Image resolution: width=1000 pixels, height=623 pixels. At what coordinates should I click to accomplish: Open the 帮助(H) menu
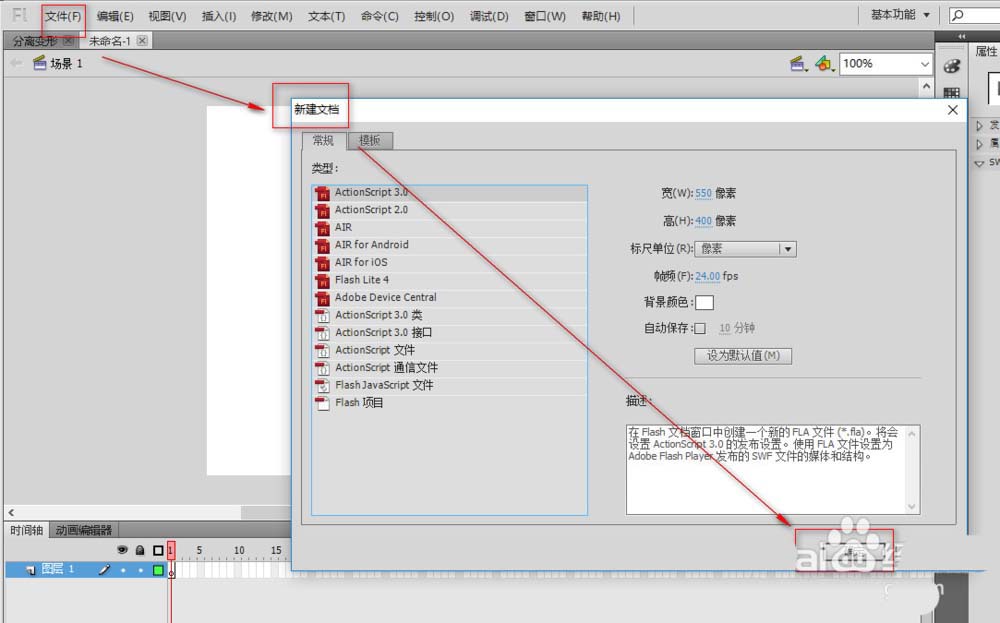click(x=601, y=16)
